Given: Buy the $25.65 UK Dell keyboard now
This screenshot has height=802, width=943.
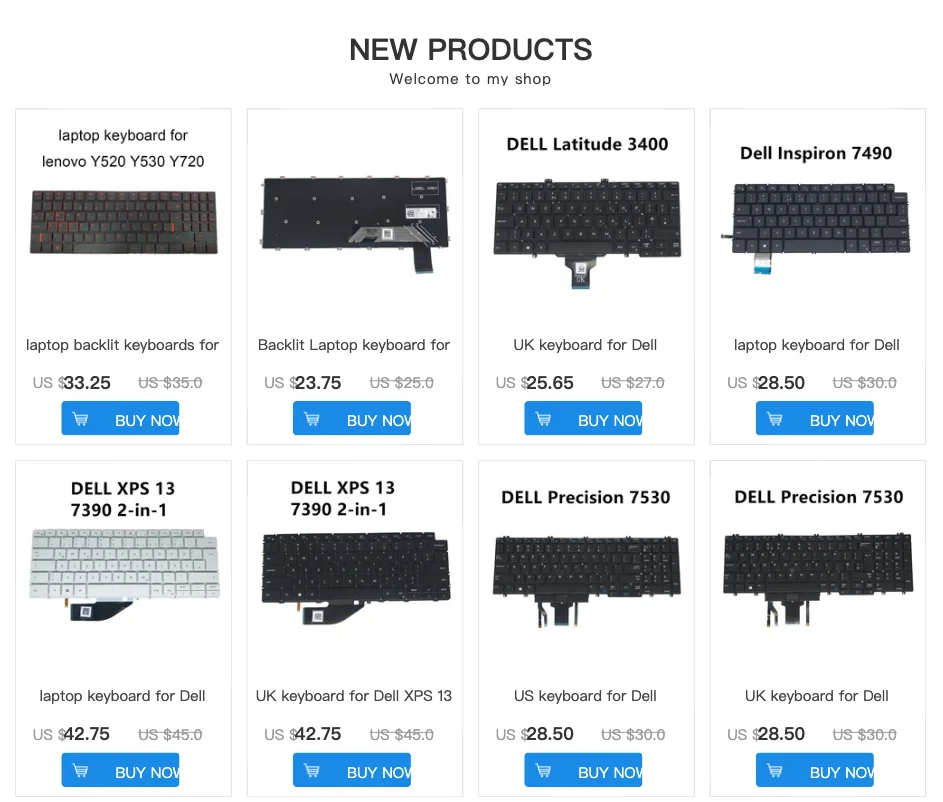Looking at the screenshot, I should (583, 418).
